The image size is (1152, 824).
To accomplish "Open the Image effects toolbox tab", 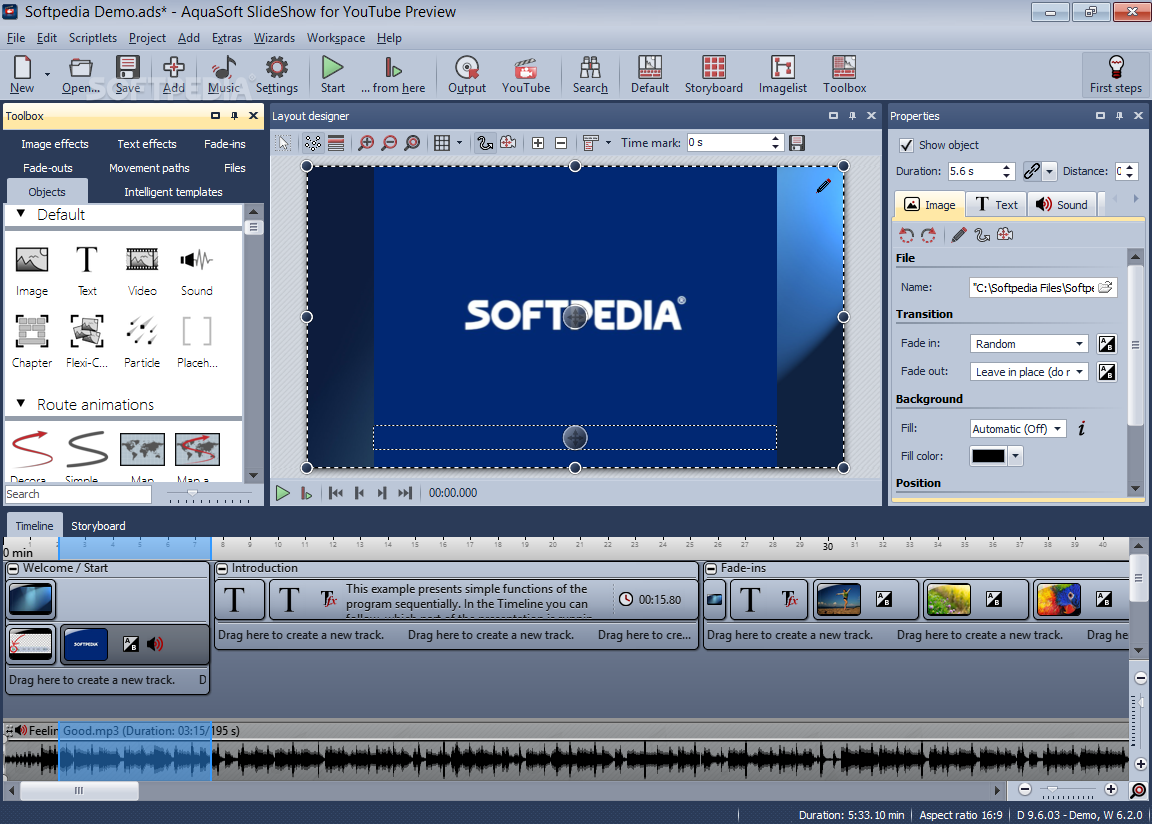I will coord(54,144).
